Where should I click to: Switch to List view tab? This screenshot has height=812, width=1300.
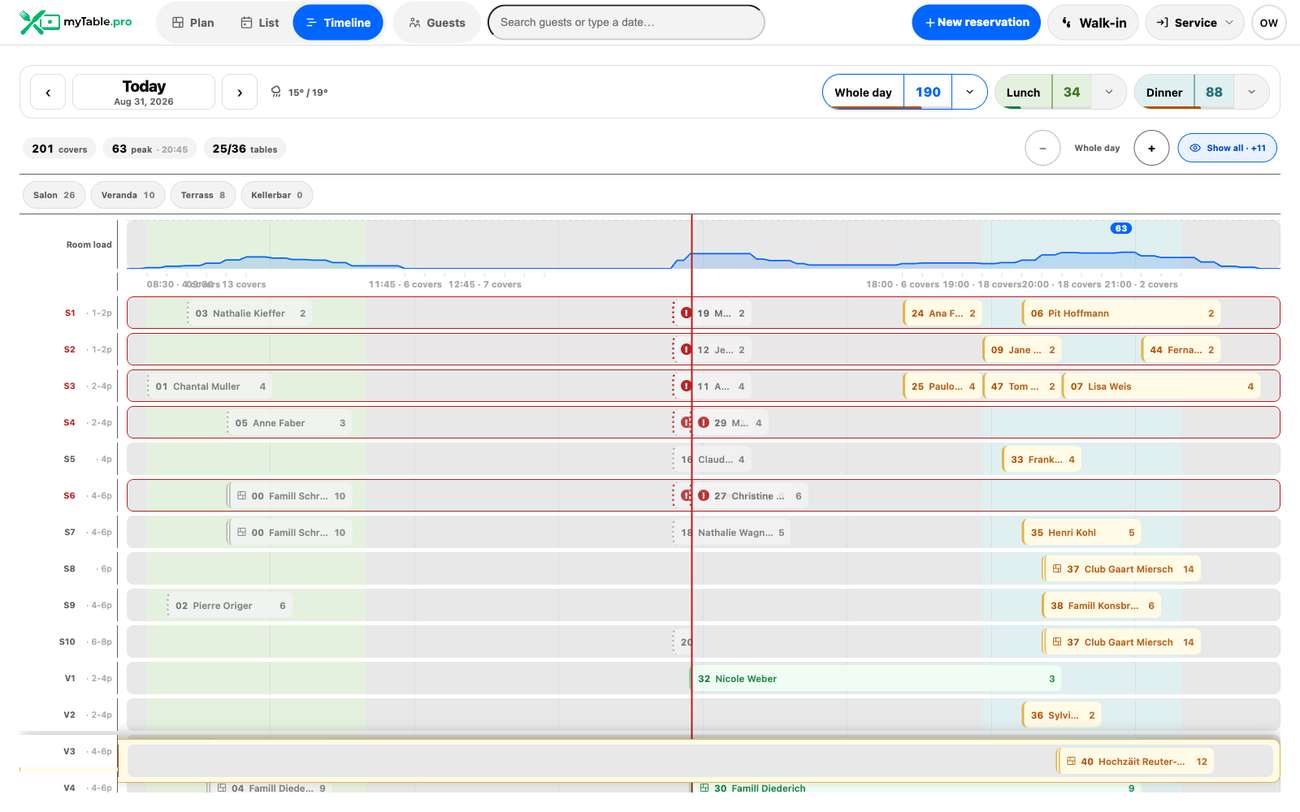[x=260, y=22]
